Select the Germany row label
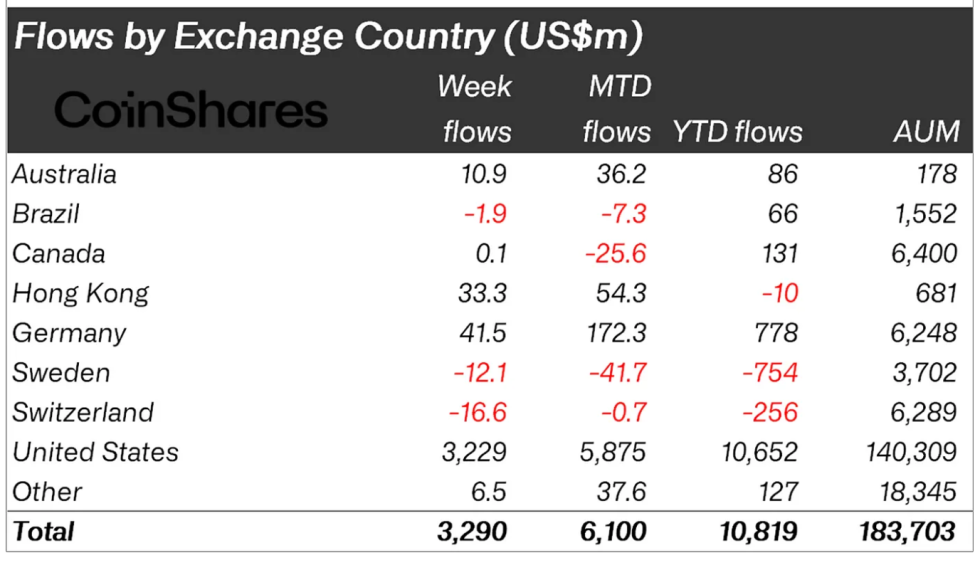This screenshot has width=980, height=570. [69, 333]
